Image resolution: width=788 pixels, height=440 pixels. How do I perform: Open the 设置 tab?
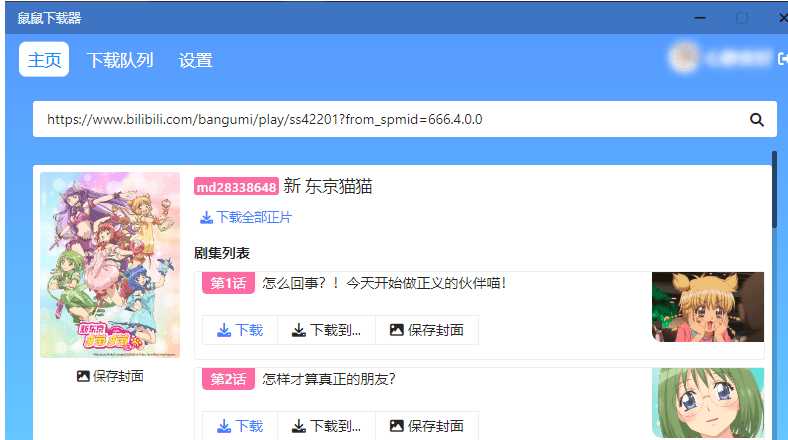tap(195, 60)
